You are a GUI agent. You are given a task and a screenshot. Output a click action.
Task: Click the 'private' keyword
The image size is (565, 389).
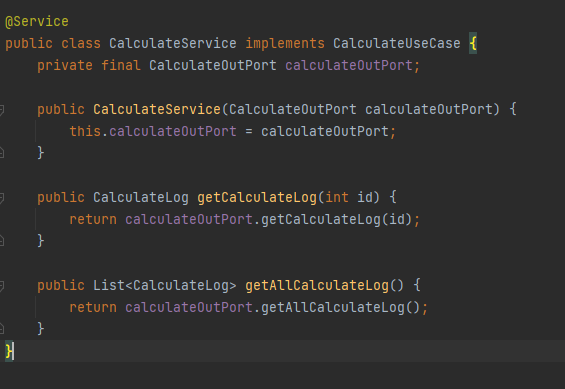(x=65, y=66)
